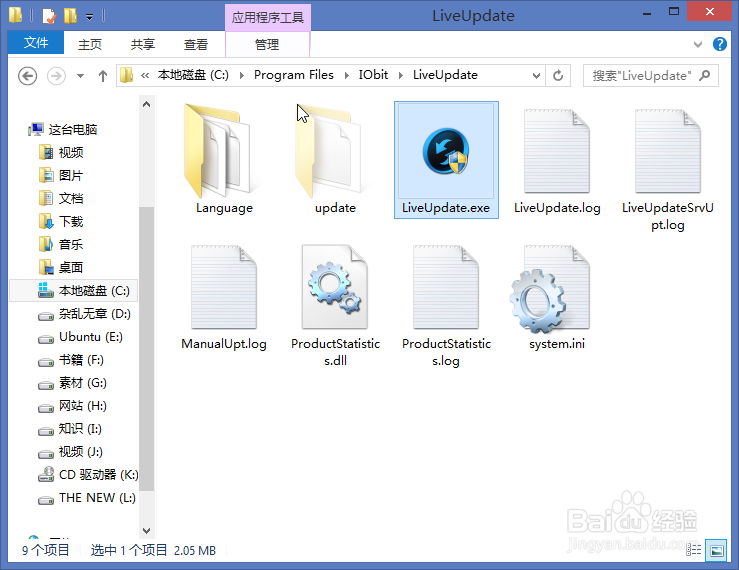Go up one folder level
Screen dimensions: 739x570
tap(103, 76)
